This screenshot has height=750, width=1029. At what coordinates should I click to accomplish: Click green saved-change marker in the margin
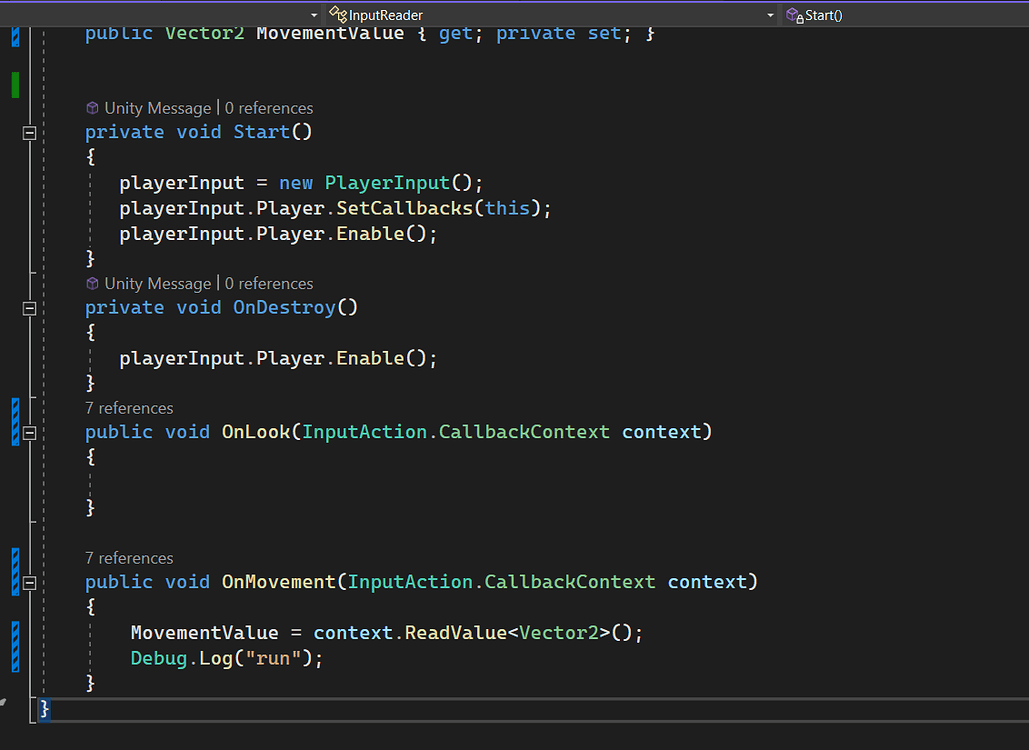16,85
